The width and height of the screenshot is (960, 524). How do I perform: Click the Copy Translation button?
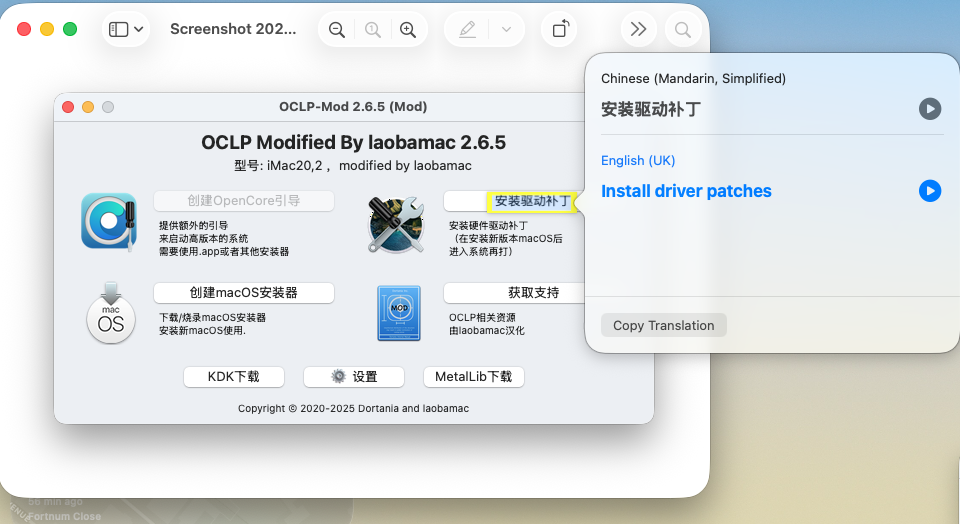coord(663,325)
